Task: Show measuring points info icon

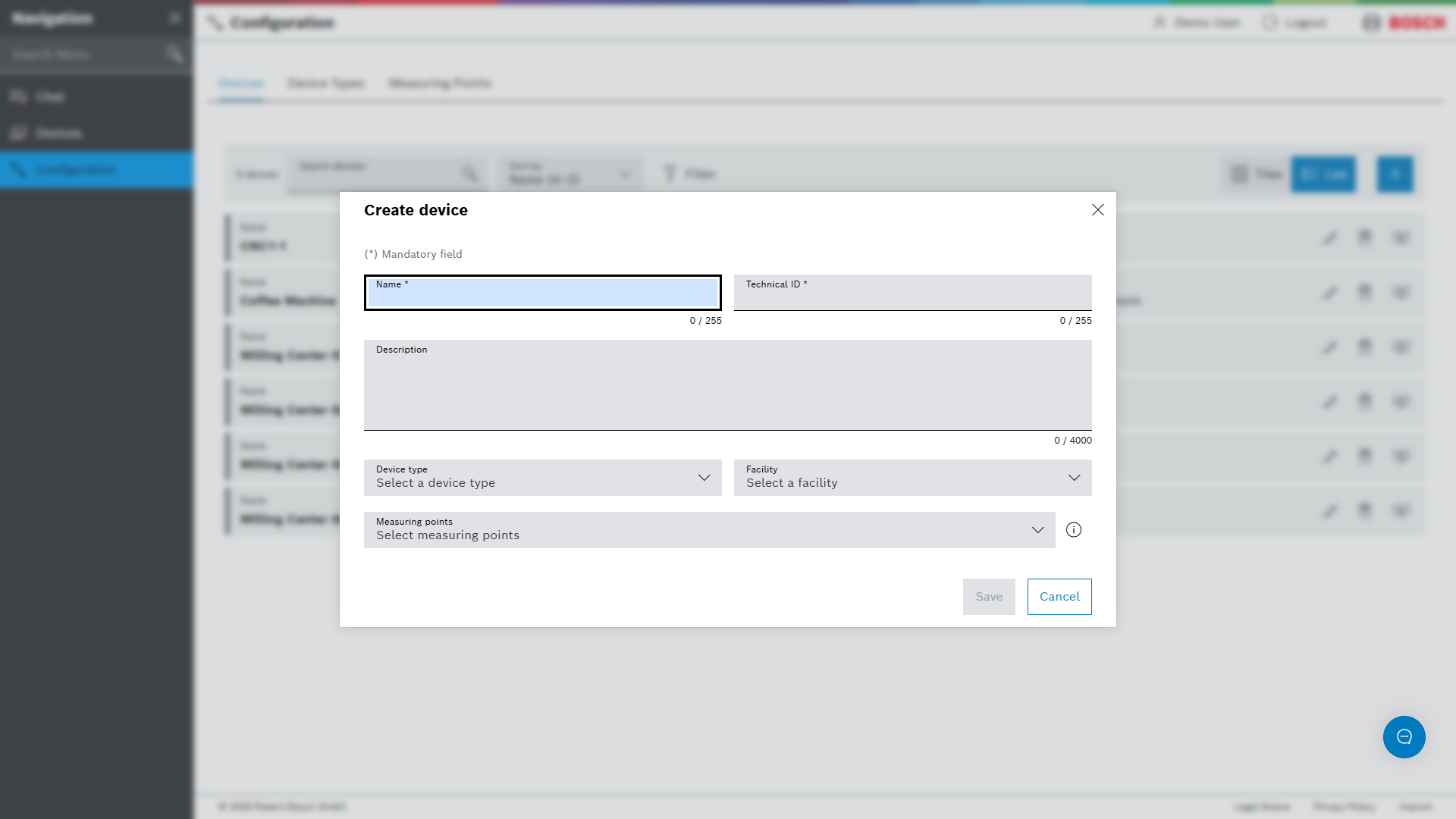Action: [1074, 530]
